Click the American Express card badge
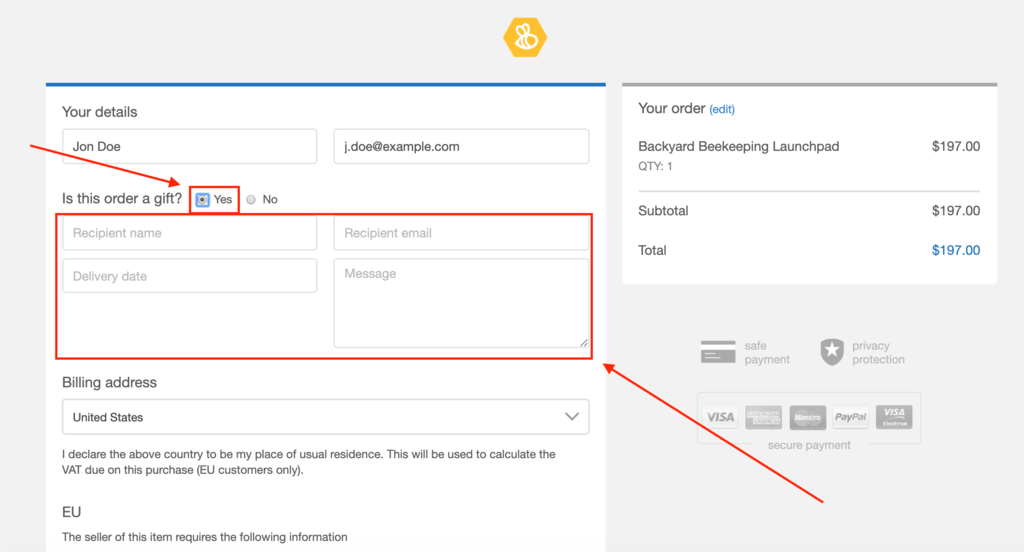Viewport: 1024px width, 552px height. pyautogui.click(x=764, y=417)
